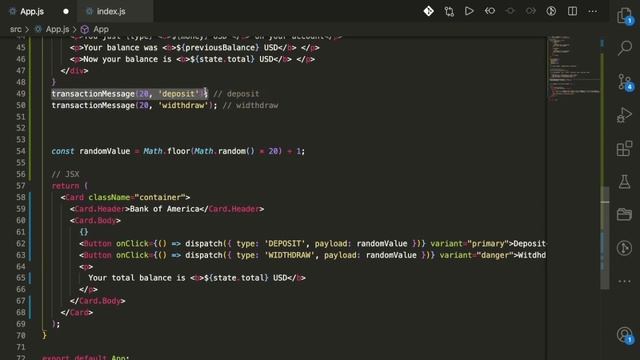Click the gear file icon on index.js tab

point(89,11)
